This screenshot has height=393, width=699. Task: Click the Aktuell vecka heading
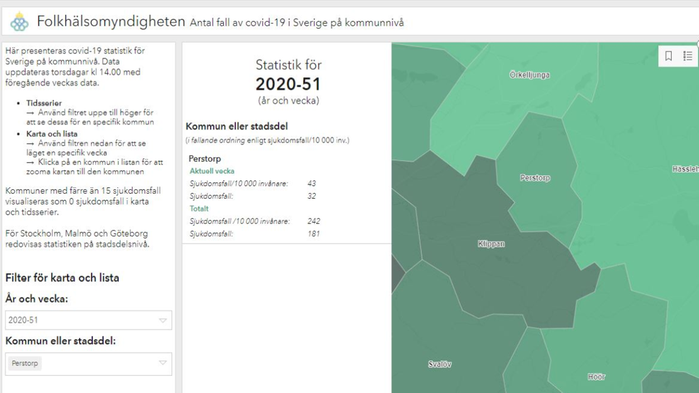point(212,171)
